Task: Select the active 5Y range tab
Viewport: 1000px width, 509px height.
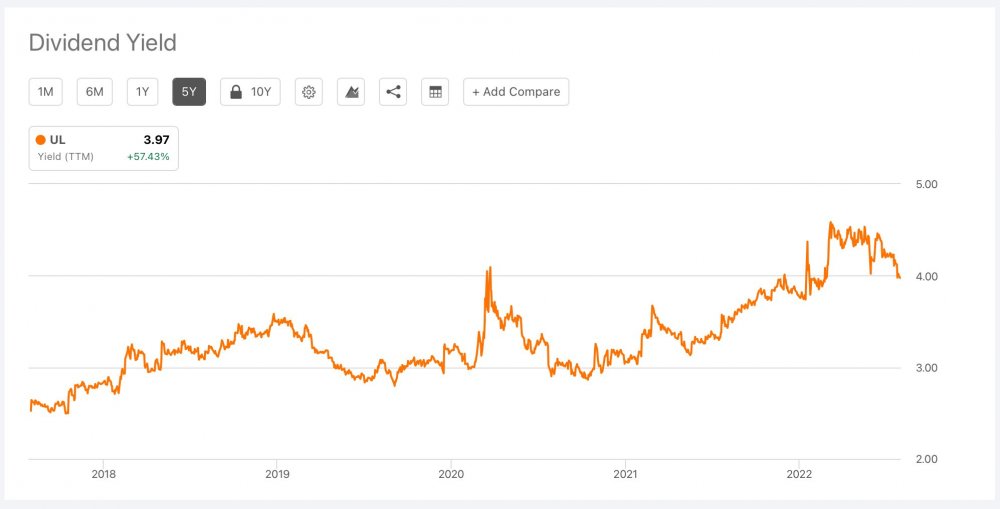Action: tap(189, 92)
